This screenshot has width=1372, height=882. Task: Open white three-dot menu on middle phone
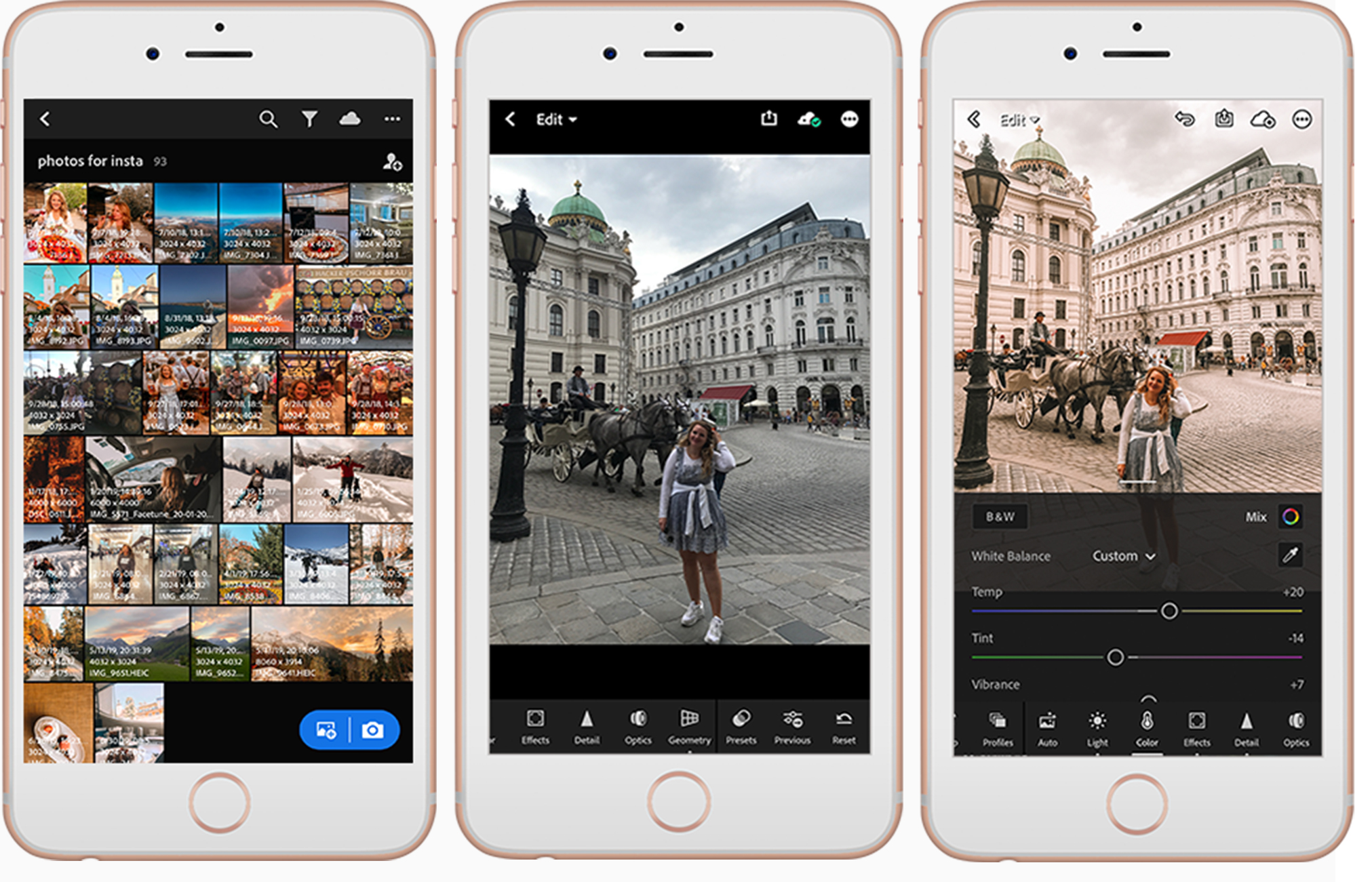pyautogui.click(x=849, y=119)
